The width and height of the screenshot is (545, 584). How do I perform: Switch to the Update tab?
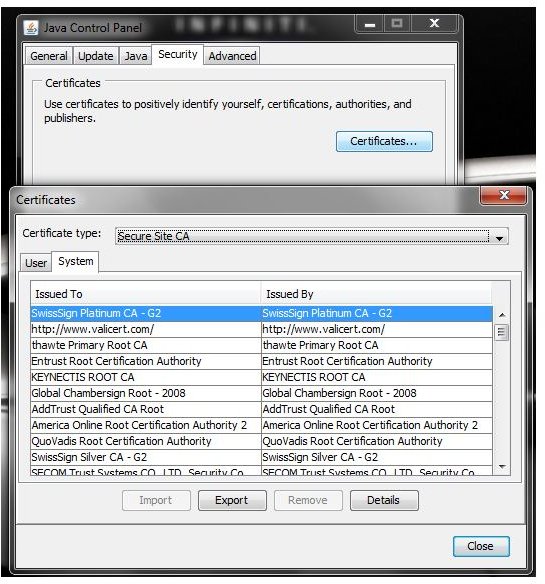tap(96, 56)
